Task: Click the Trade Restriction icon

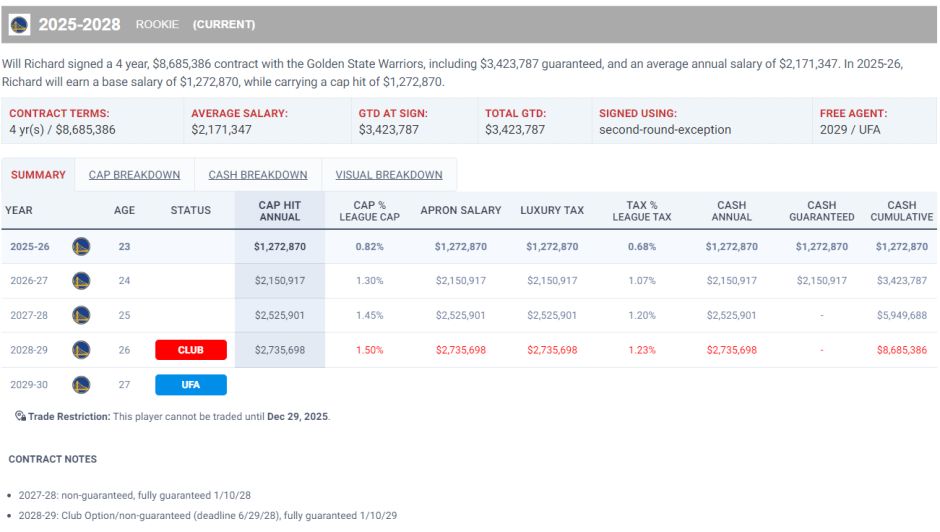Action: pyautogui.click(x=20, y=416)
